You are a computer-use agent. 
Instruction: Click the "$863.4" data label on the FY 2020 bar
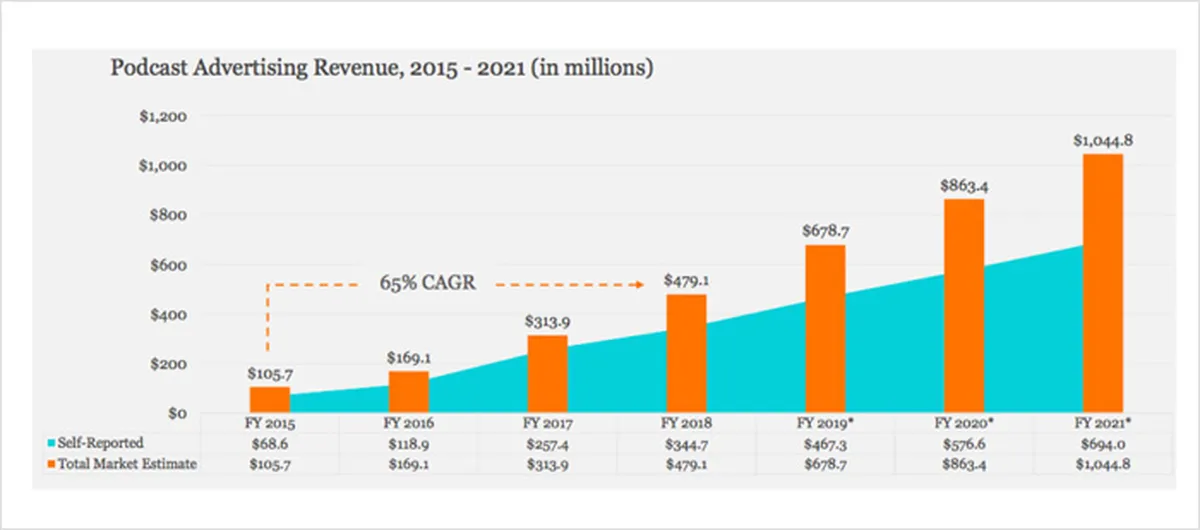(x=964, y=185)
